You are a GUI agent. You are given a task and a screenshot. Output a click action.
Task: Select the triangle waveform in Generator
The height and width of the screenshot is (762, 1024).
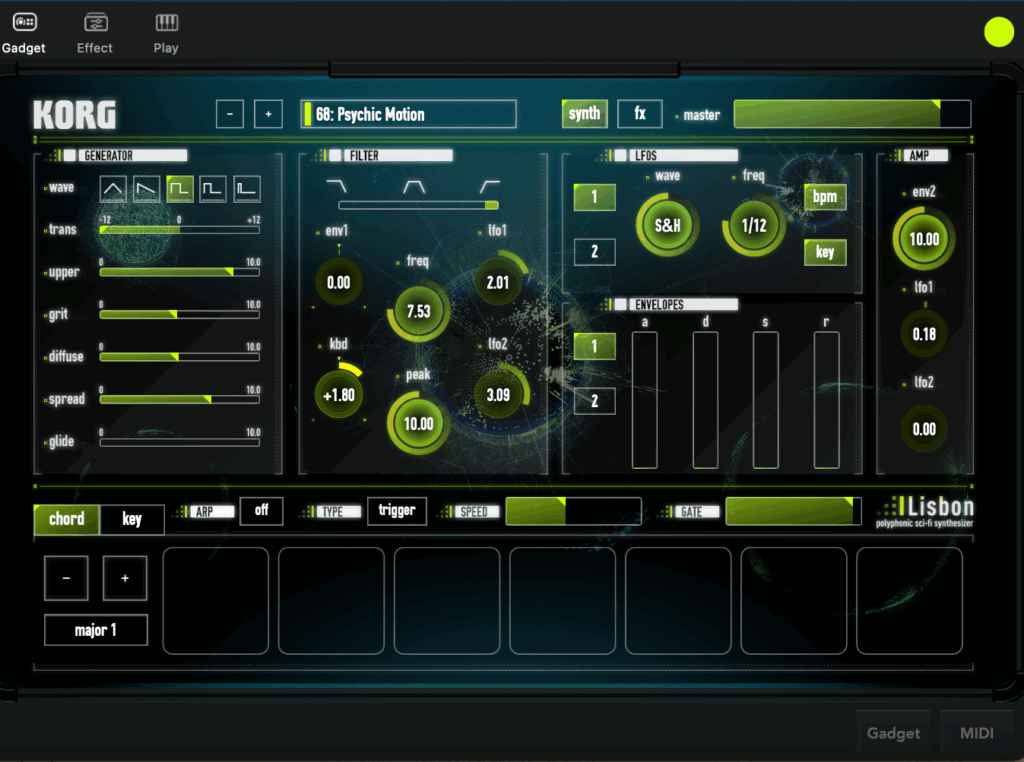point(113,188)
